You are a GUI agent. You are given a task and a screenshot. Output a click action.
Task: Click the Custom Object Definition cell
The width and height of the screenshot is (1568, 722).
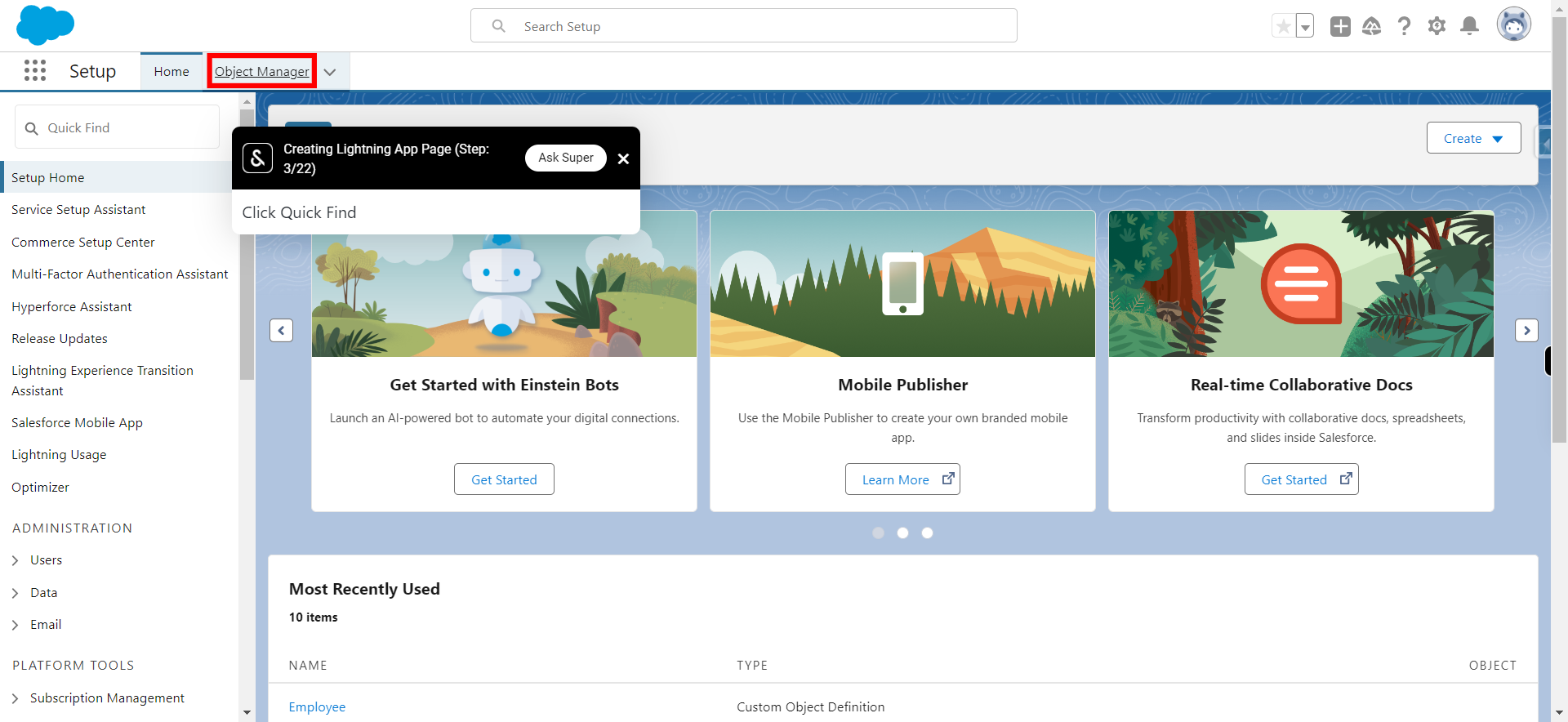pyautogui.click(x=810, y=707)
